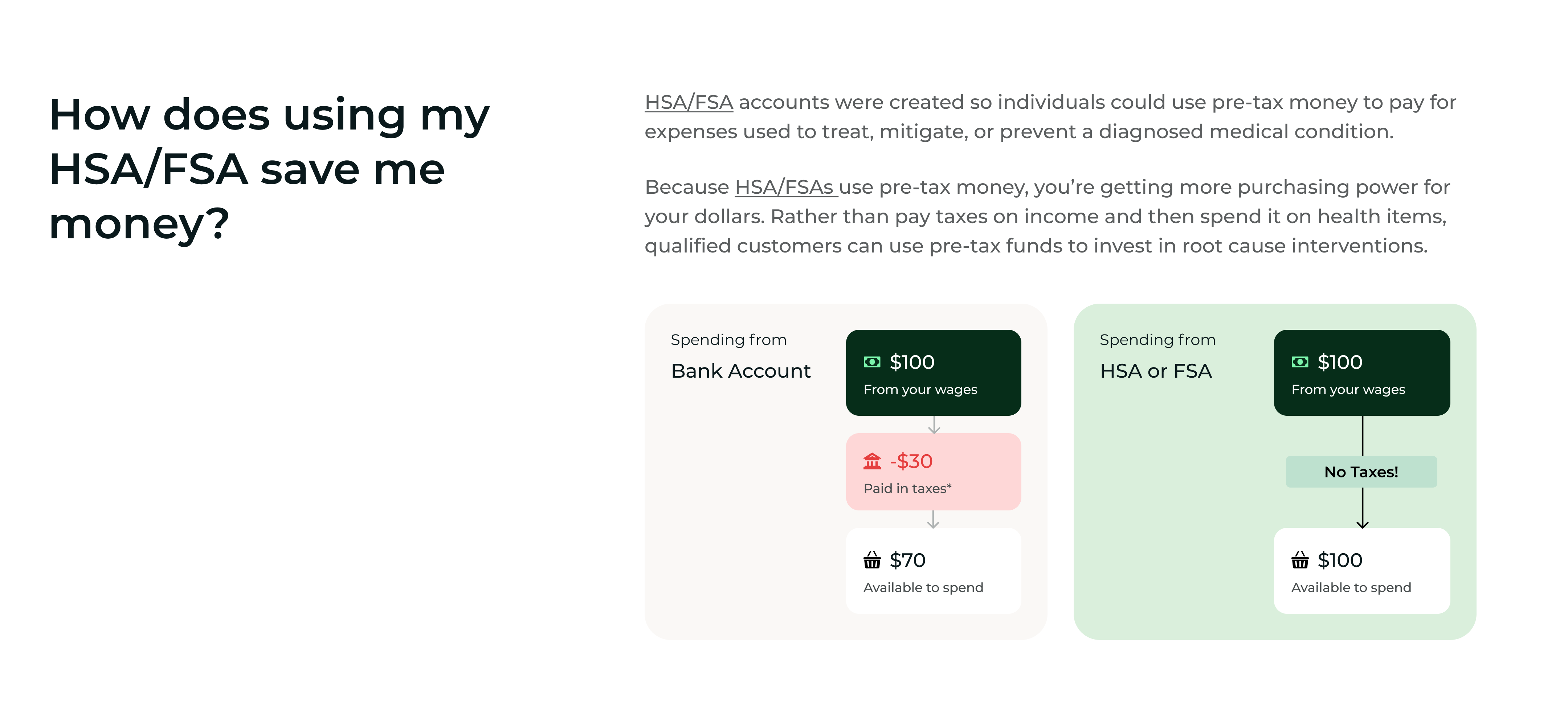Open the HSA/FSAs link in second paragraph
Image resolution: width=1568 pixels, height=727 pixels.
pyautogui.click(x=786, y=187)
